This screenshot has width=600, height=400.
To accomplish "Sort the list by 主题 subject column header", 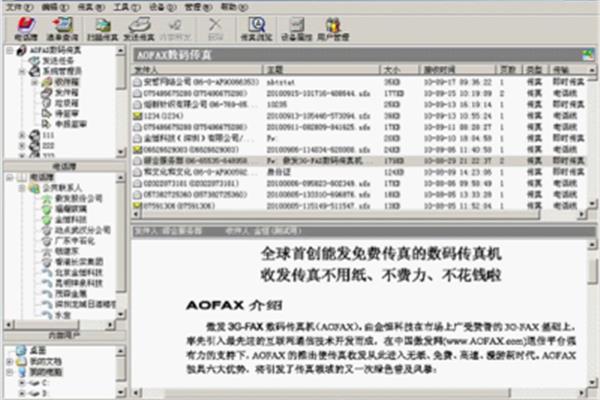I will (x=321, y=70).
